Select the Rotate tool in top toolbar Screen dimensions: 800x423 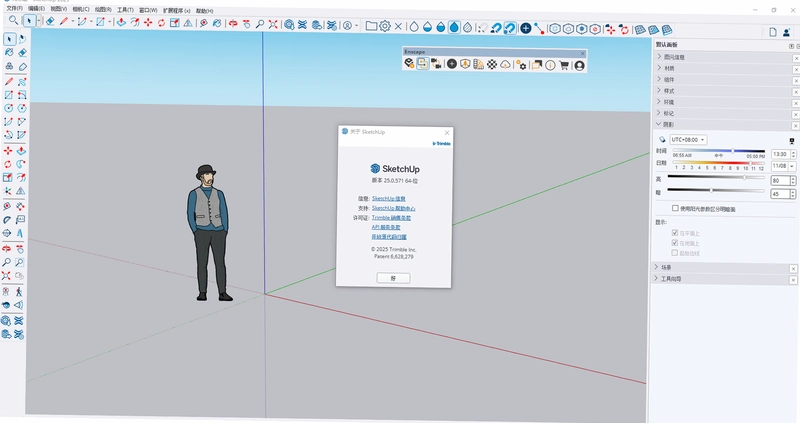tap(162, 22)
